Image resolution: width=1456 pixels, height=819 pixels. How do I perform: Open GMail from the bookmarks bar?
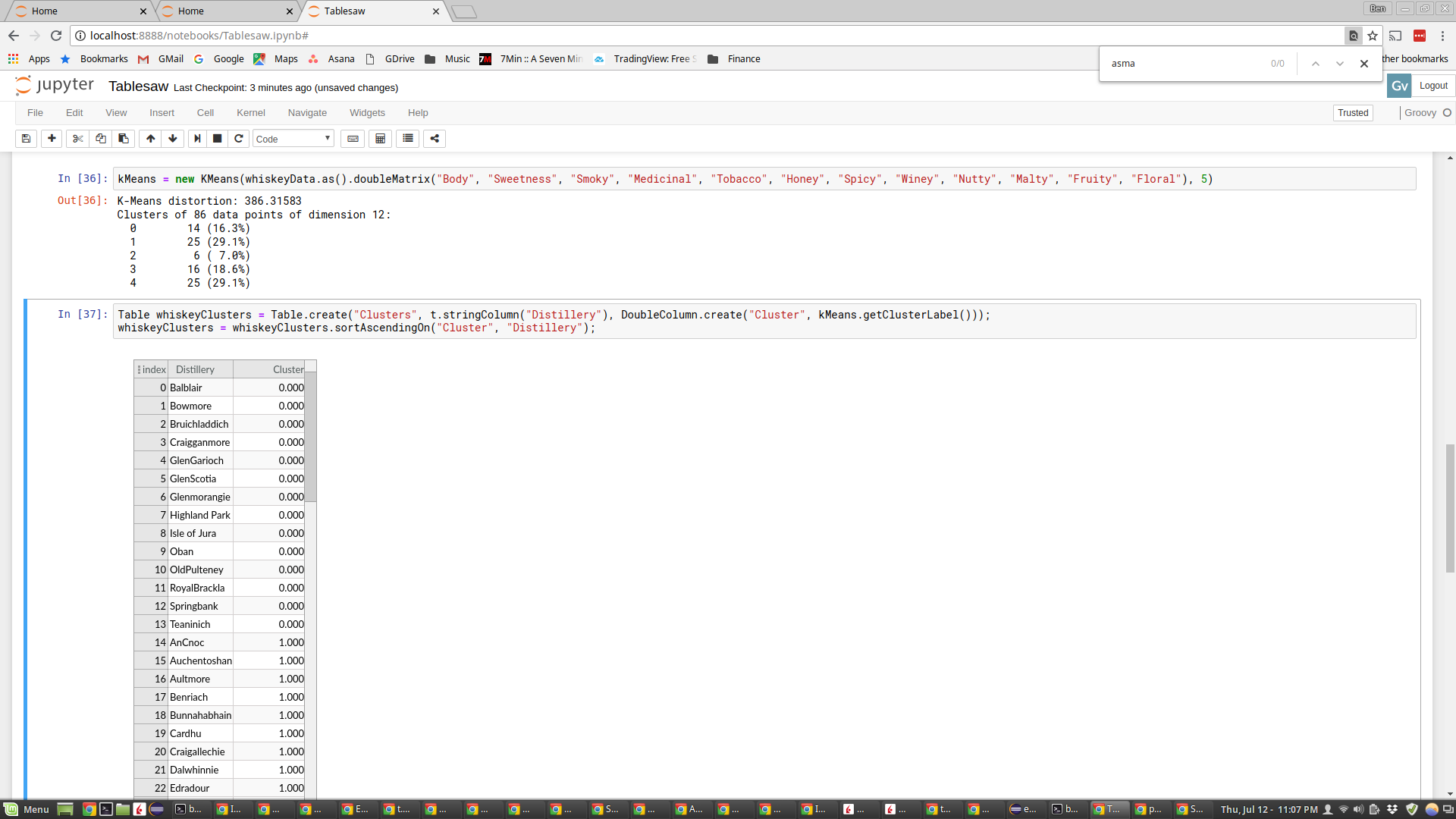click(171, 58)
